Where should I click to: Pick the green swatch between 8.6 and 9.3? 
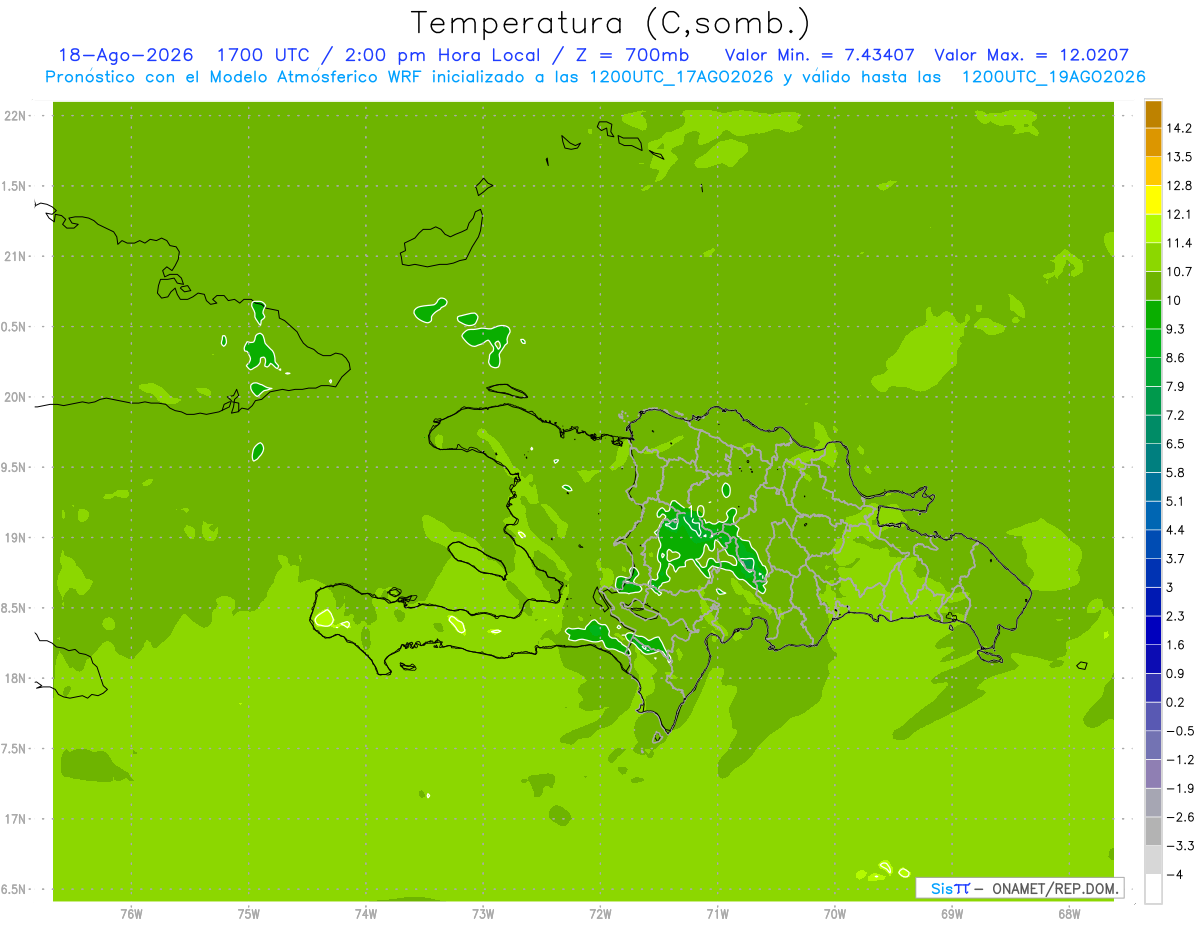(1153, 344)
